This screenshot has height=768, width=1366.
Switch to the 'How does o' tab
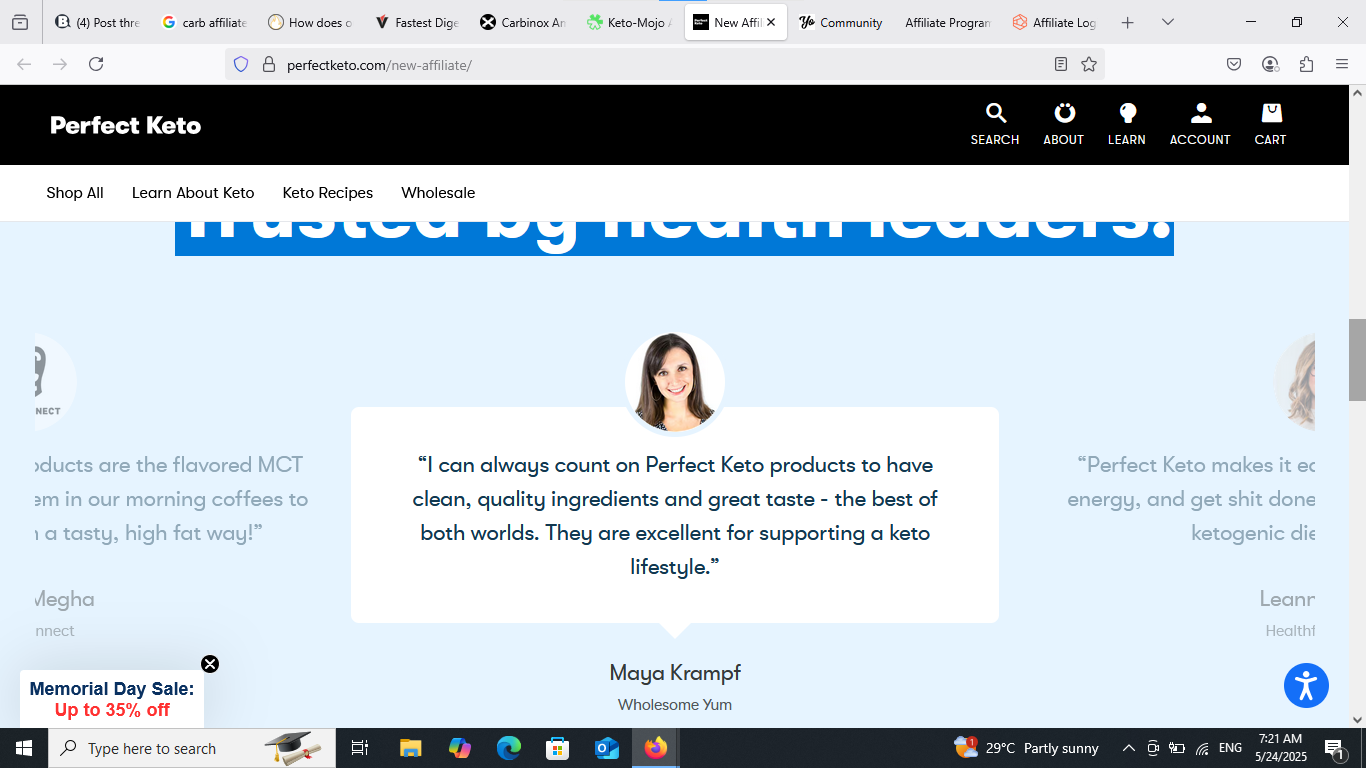(x=310, y=22)
